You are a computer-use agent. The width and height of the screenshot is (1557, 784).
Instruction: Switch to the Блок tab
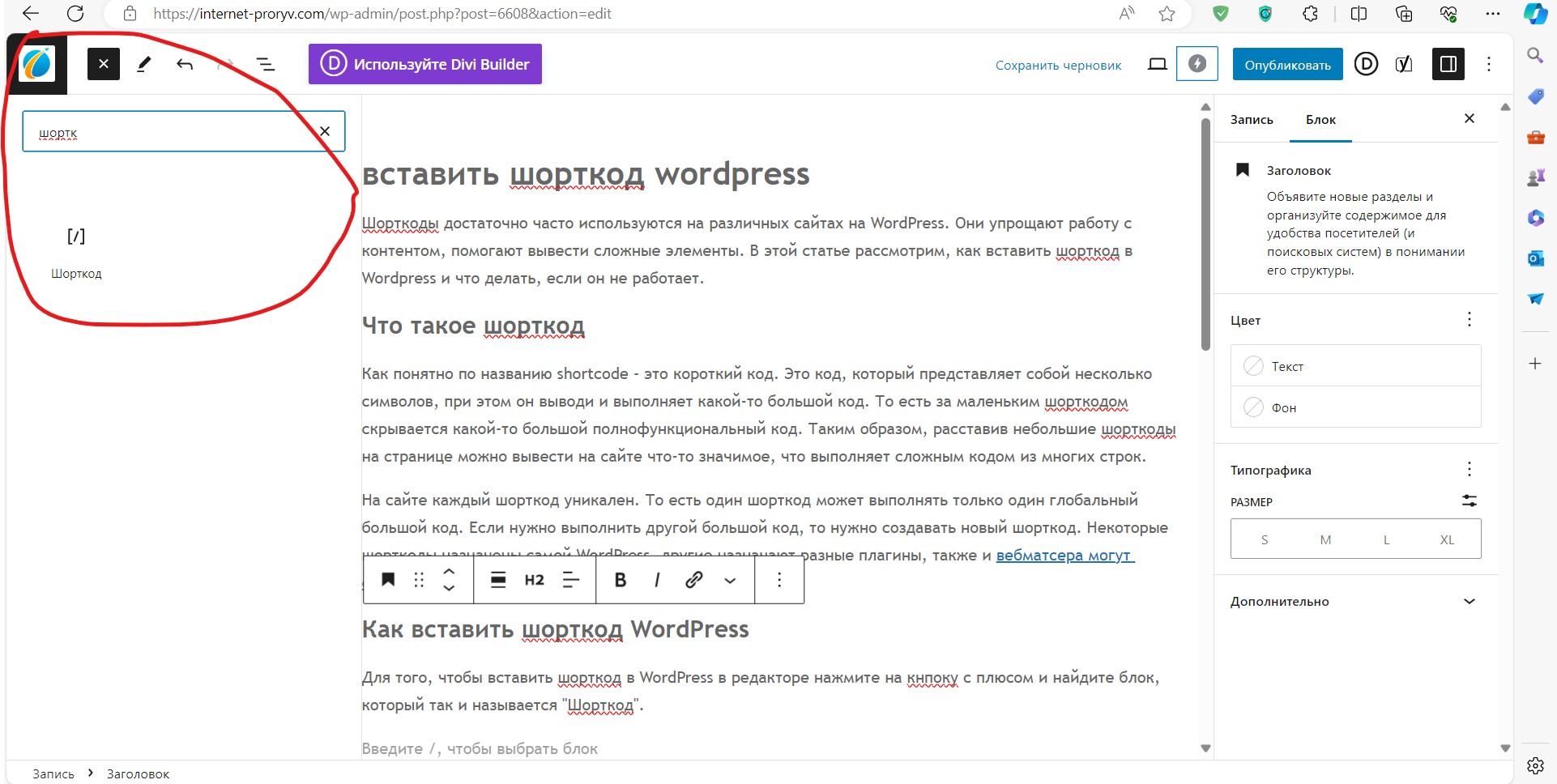coord(1320,120)
